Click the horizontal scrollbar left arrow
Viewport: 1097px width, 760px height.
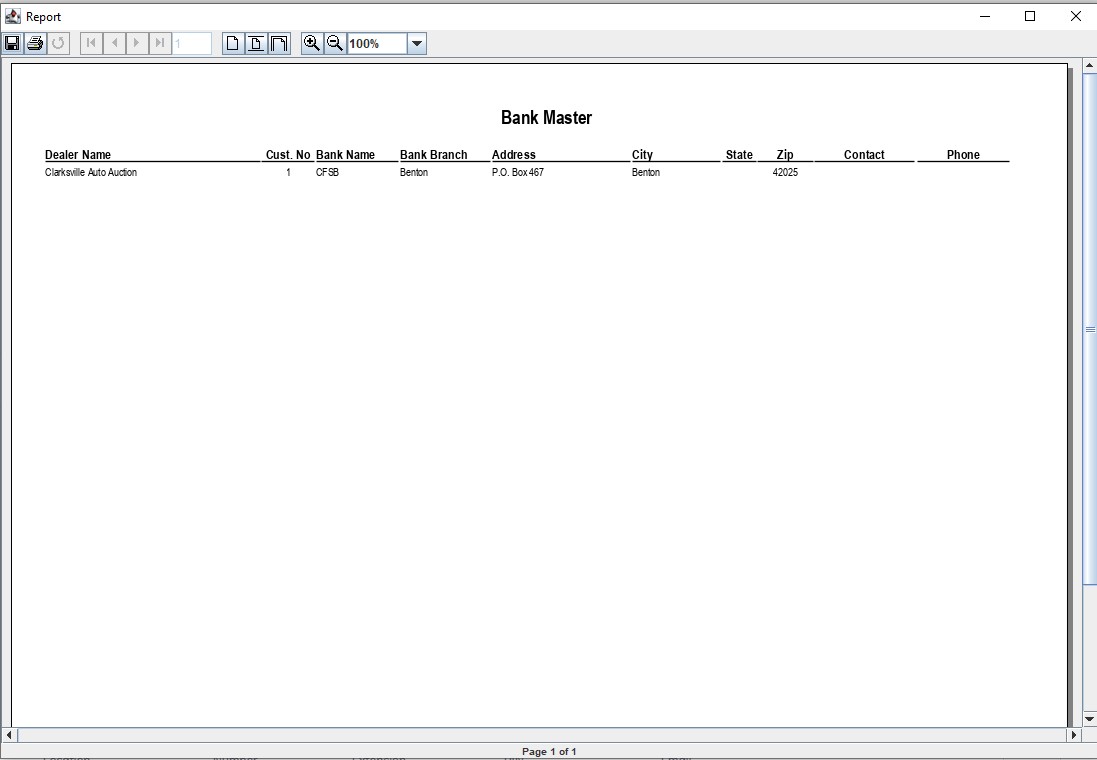[x=9, y=735]
